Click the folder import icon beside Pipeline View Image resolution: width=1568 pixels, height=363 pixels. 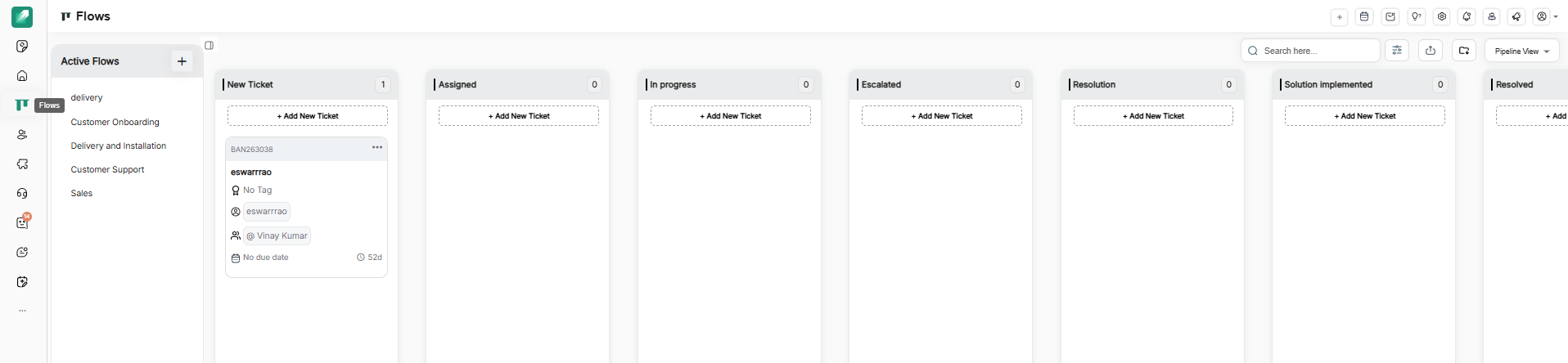click(1464, 51)
